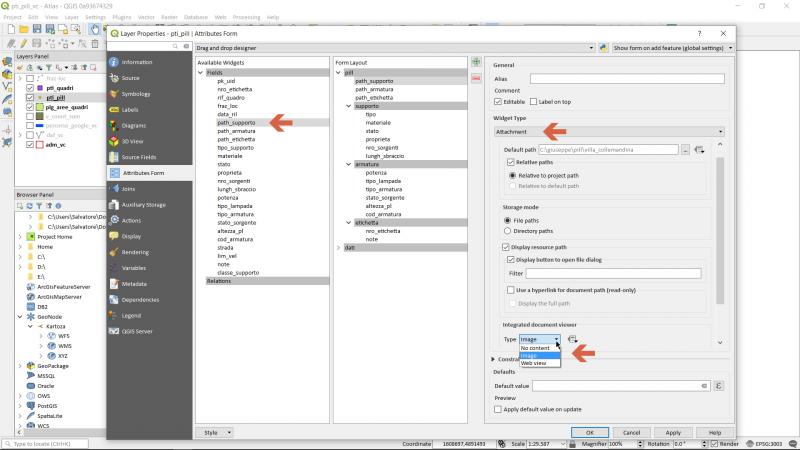Click the browse button for Default path
Image resolution: width=800 pixels, height=450 pixels.
coord(685,150)
